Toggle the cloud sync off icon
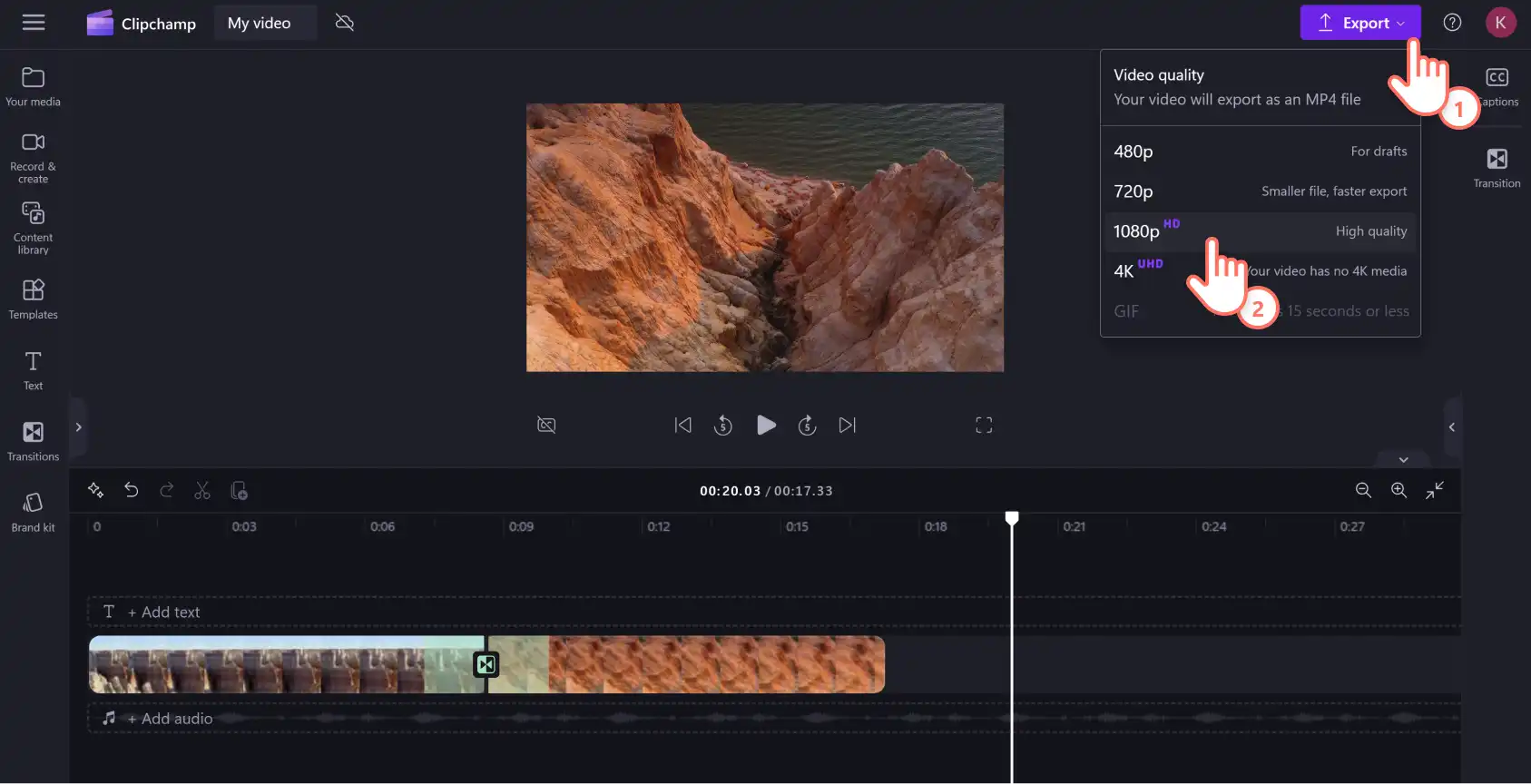Image resolution: width=1531 pixels, height=784 pixels. (x=345, y=23)
